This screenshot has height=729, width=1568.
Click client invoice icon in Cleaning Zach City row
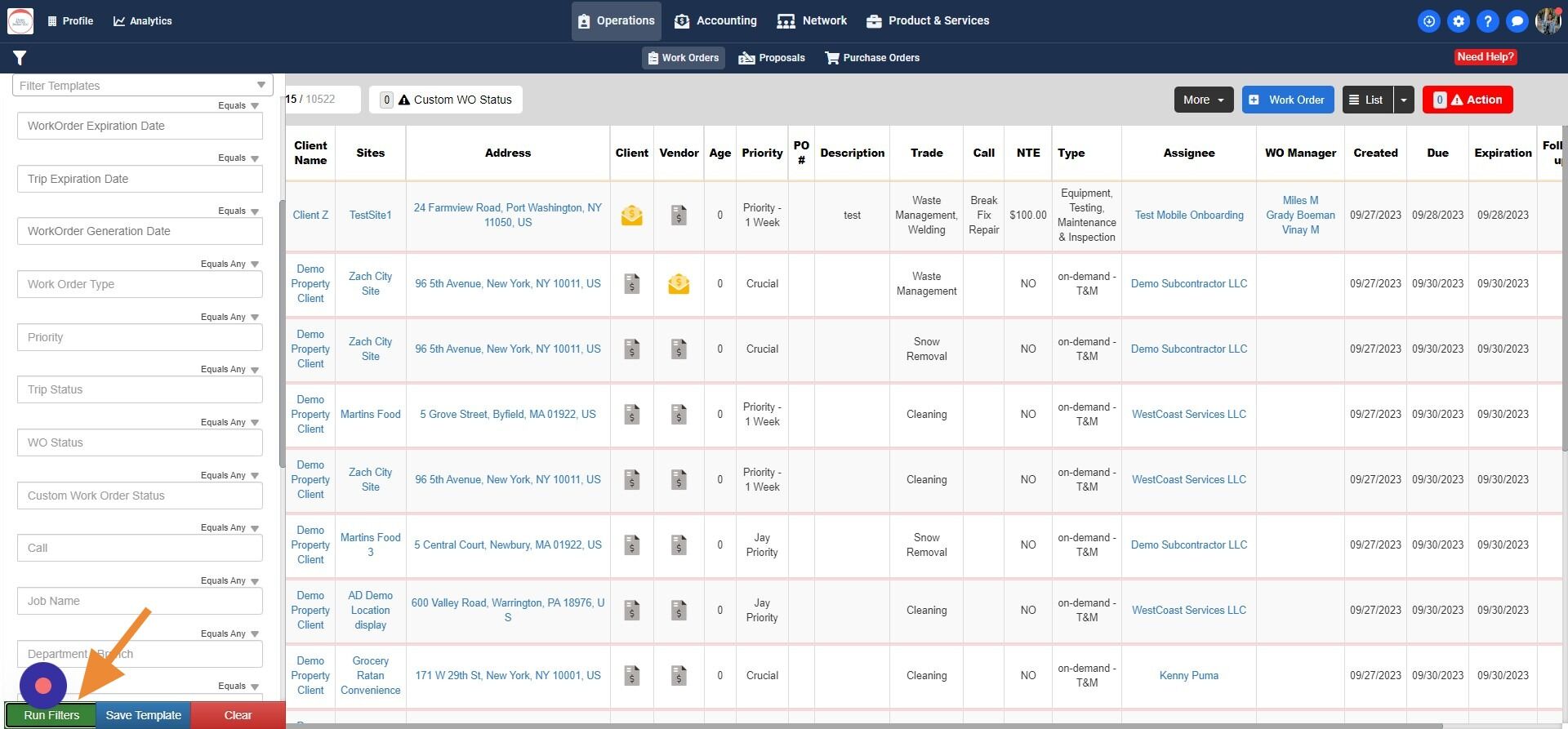632,480
